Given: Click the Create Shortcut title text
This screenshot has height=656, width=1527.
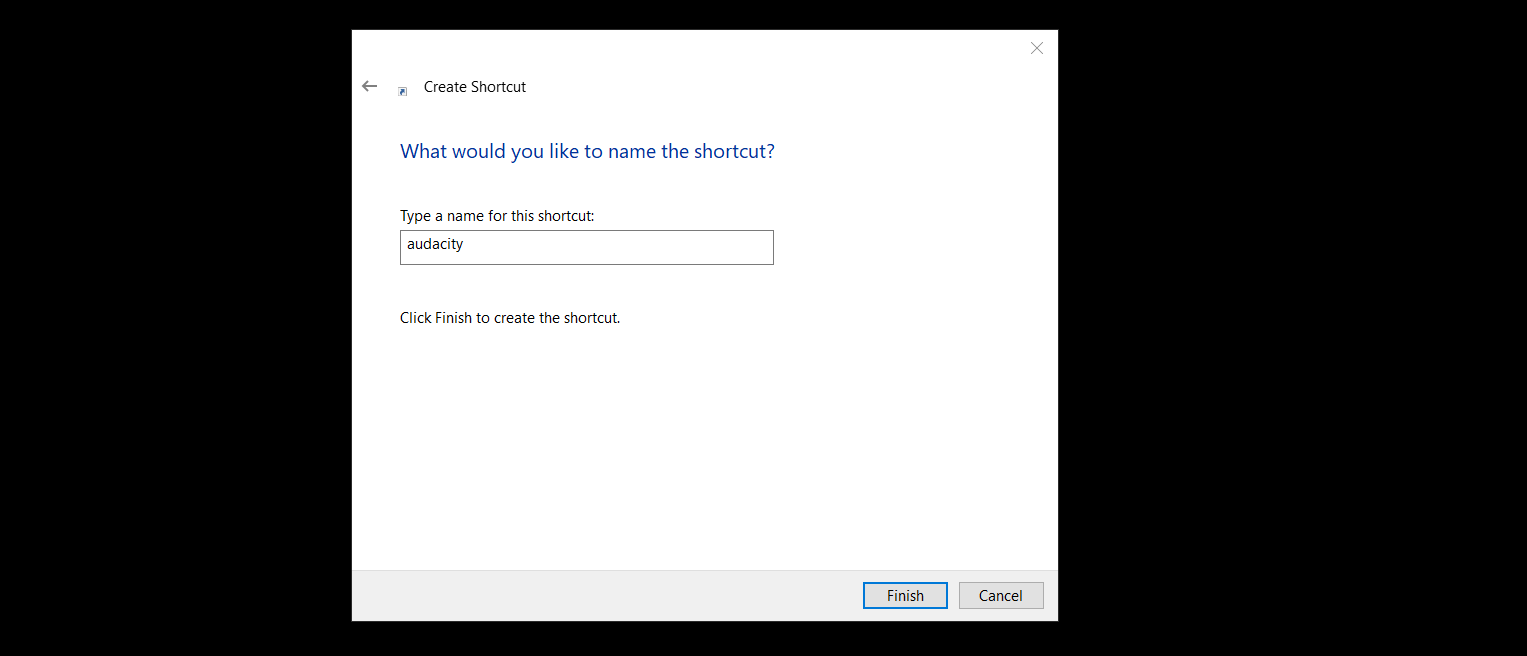Looking at the screenshot, I should 475,87.
